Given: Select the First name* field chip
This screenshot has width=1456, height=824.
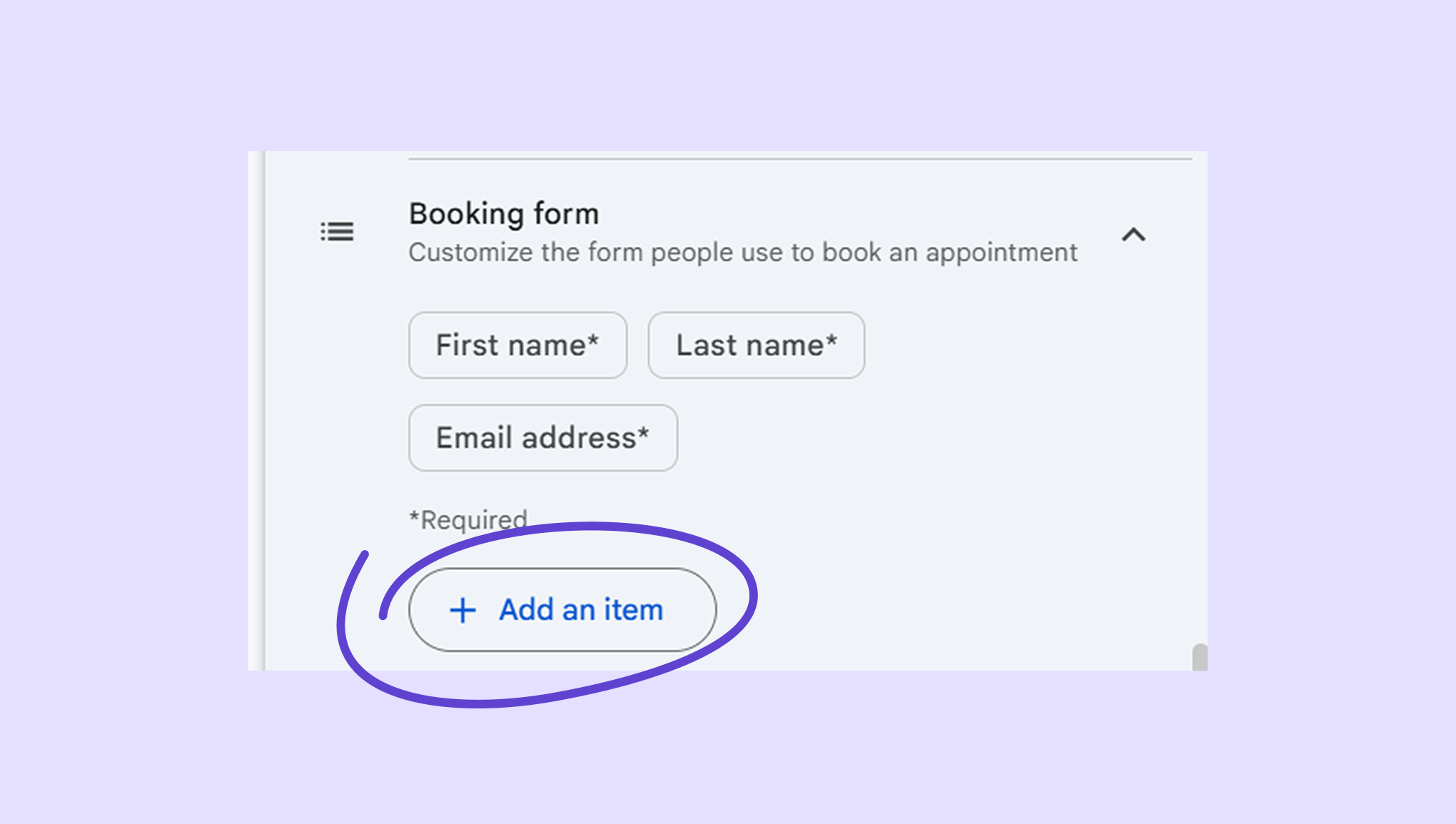Looking at the screenshot, I should [x=517, y=345].
